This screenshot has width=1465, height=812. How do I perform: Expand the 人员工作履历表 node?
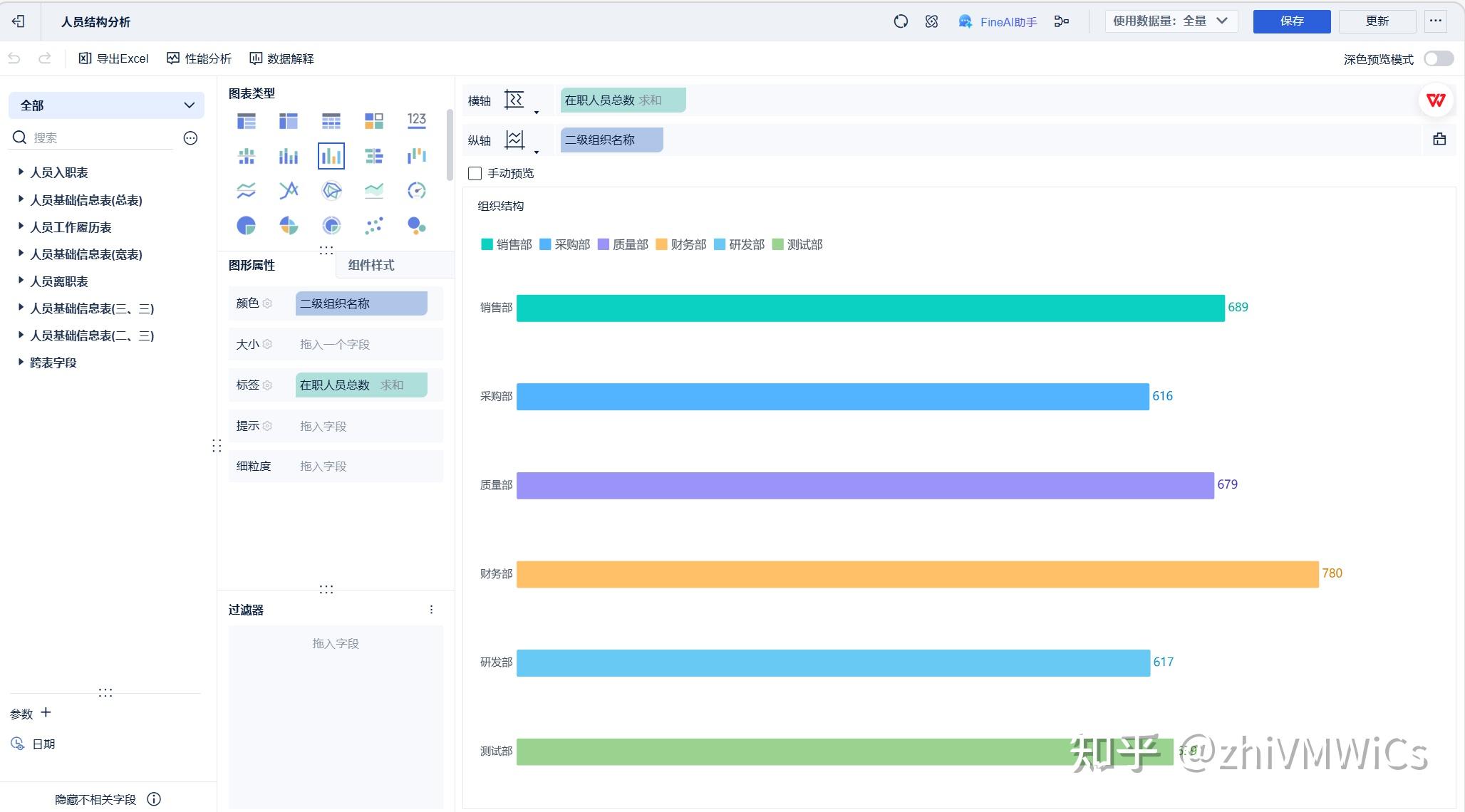20,227
